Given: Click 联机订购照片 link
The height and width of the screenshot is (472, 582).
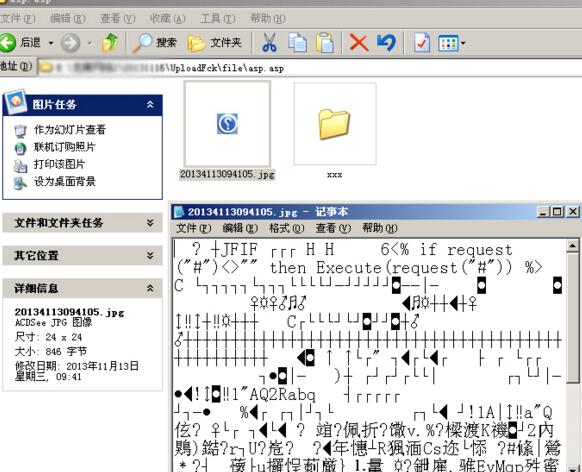Looking at the screenshot, I should point(65,147).
